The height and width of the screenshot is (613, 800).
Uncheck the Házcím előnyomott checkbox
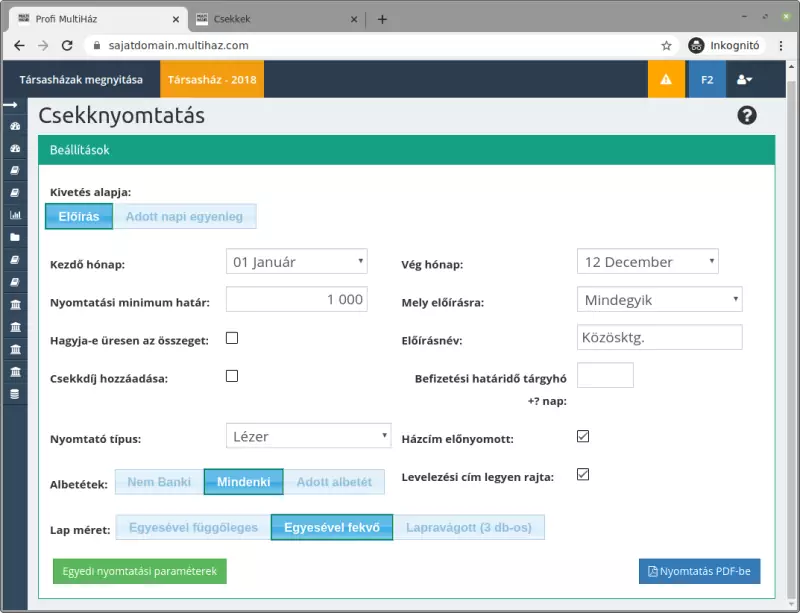tap(584, 436)
